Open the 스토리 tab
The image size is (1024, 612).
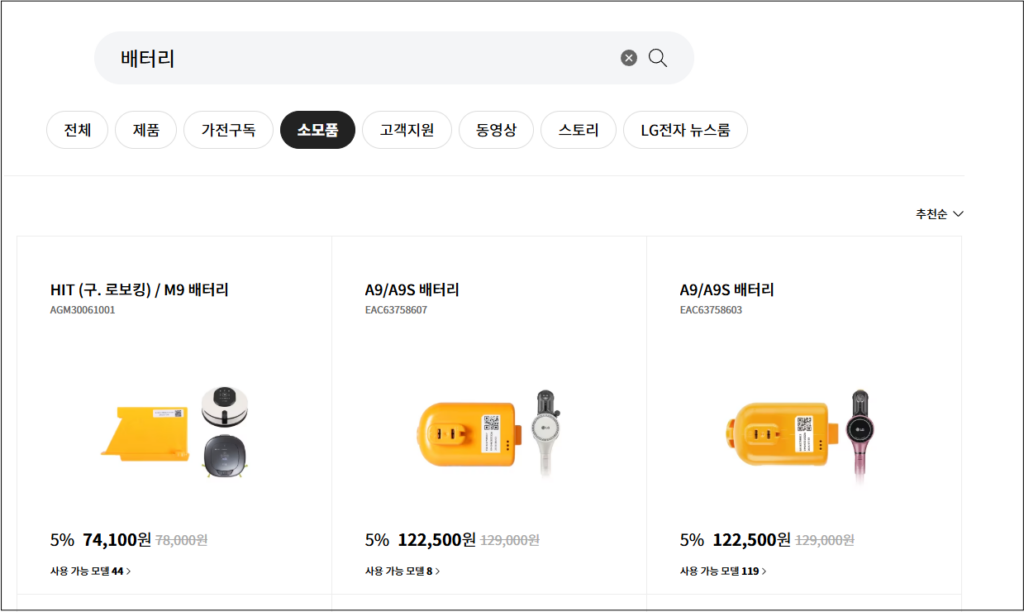579,130
